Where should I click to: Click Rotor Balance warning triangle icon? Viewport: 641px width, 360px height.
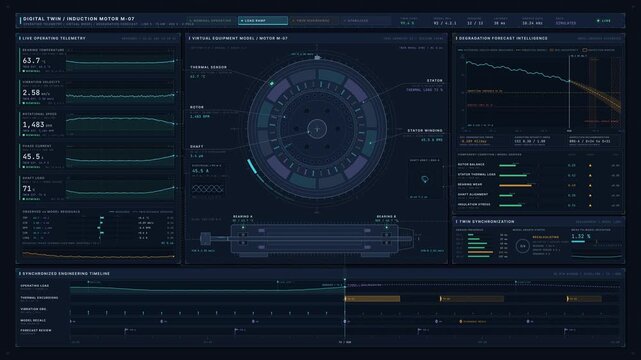tap(590, 165)
